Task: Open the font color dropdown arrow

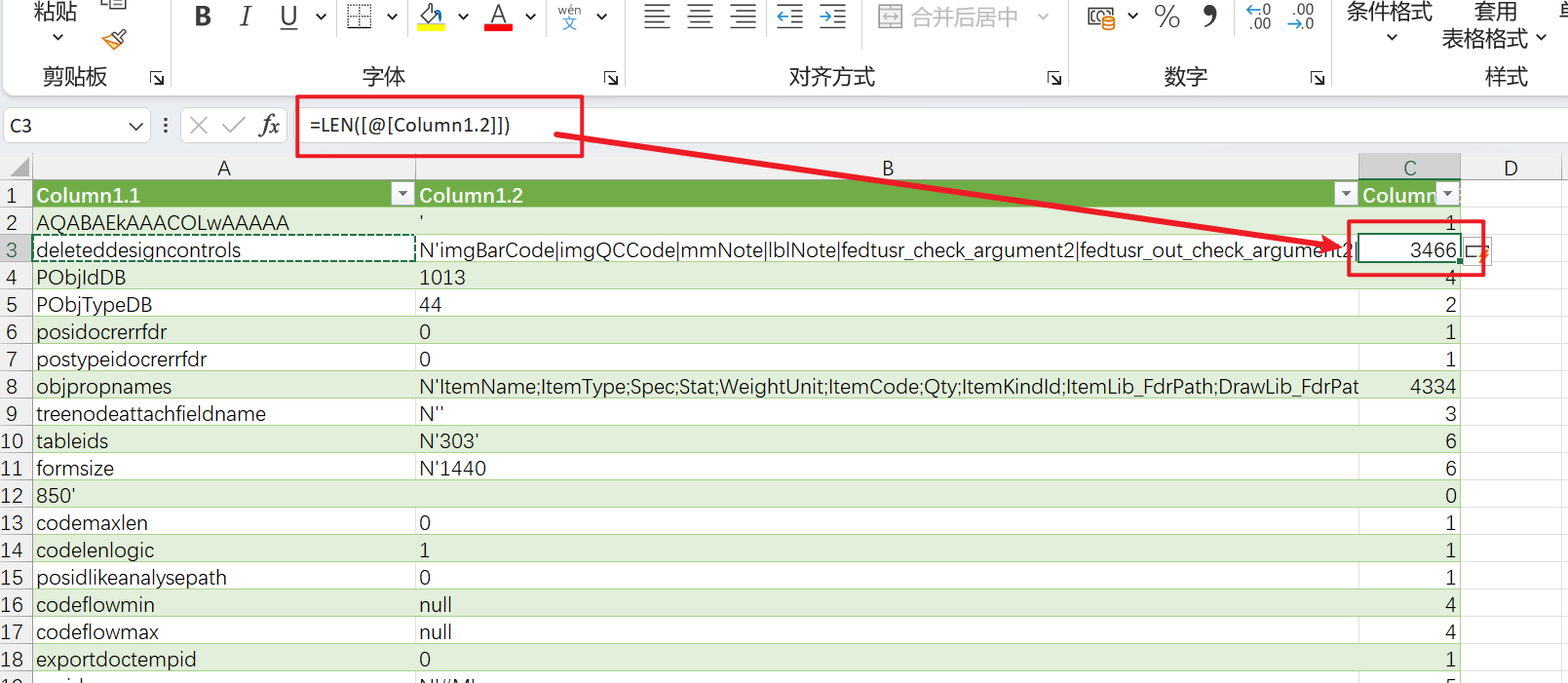Action: coord(530,17)
